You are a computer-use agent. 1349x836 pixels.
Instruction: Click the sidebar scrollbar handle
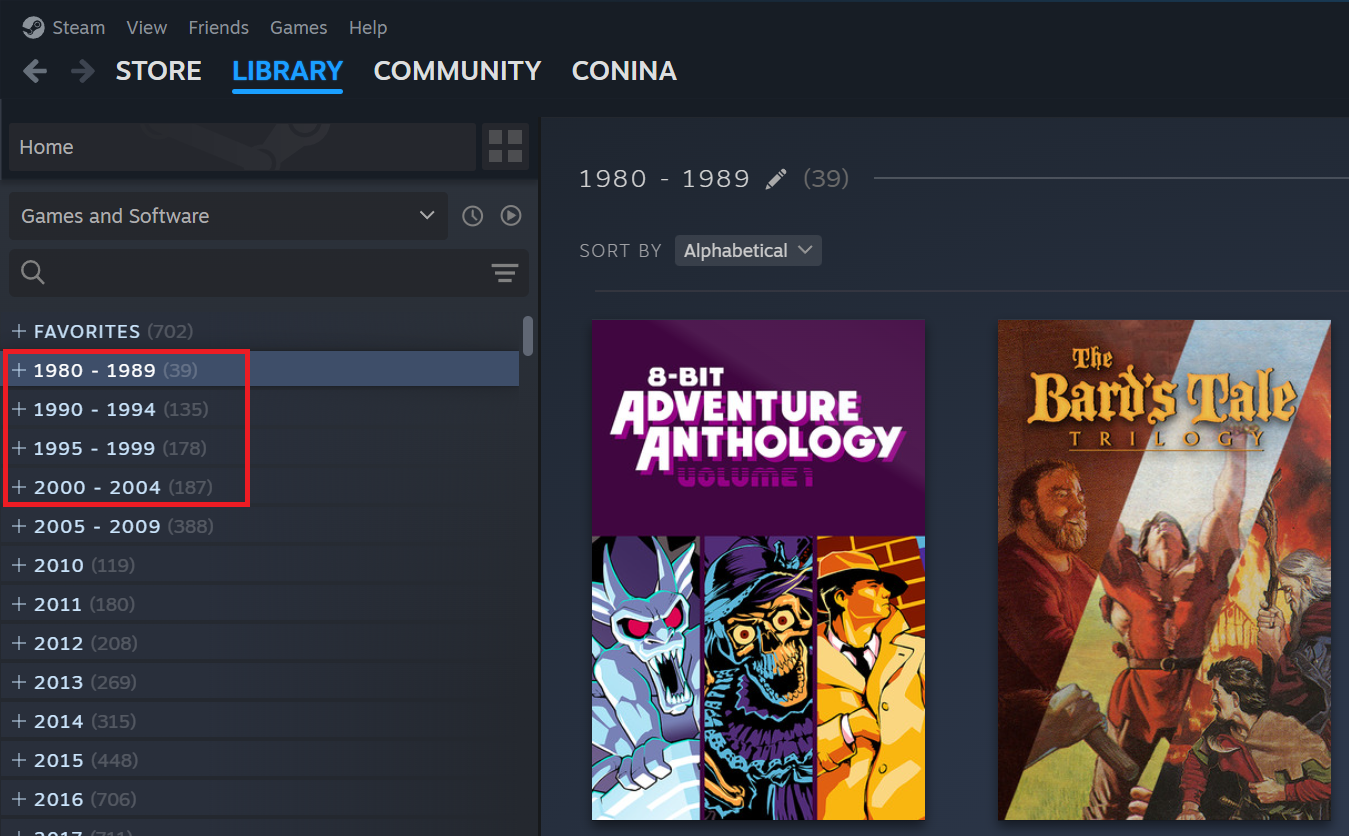[528, 336]
